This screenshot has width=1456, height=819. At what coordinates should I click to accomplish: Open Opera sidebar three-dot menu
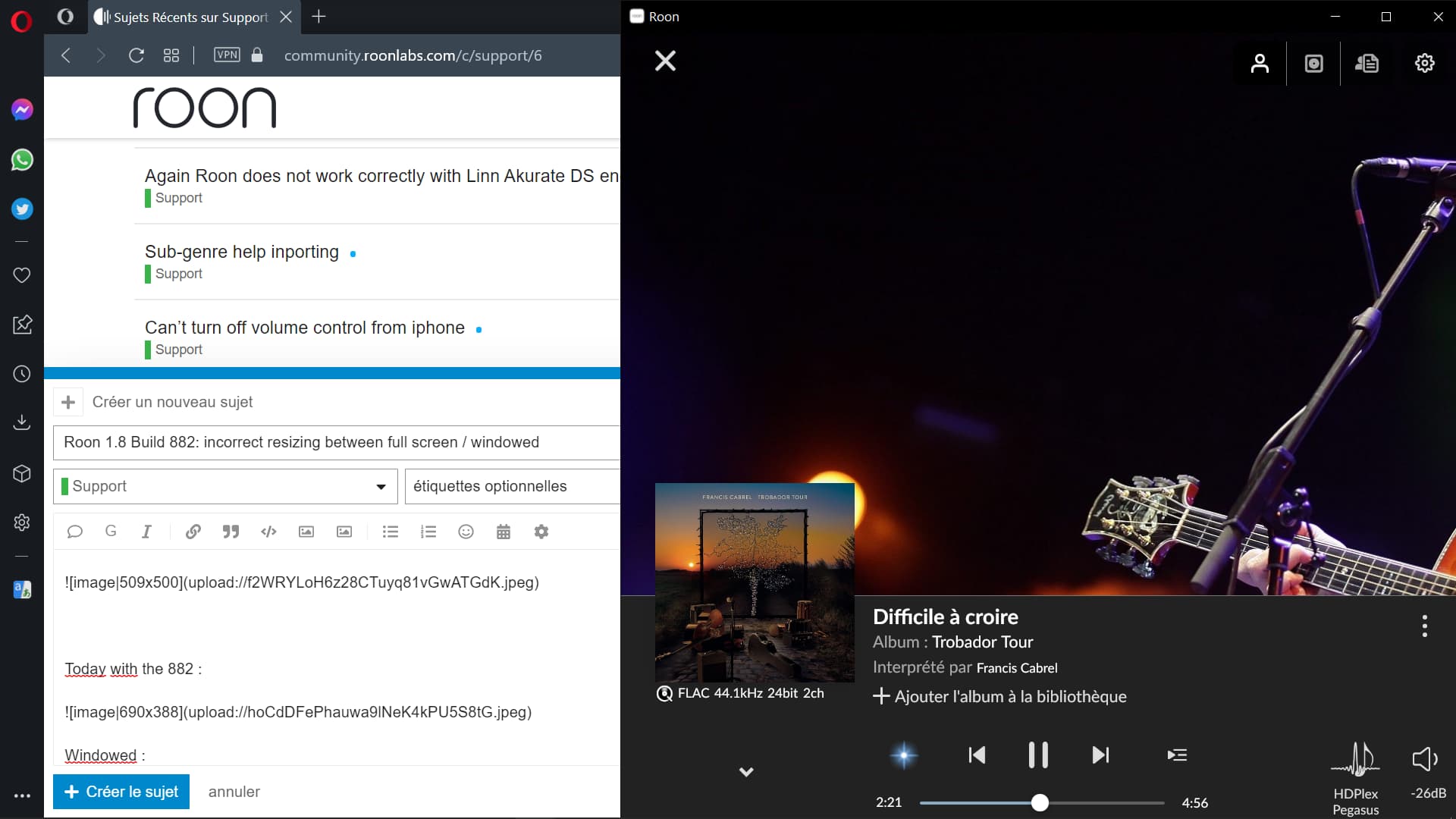pyautogui.click(x=22, y=795)
